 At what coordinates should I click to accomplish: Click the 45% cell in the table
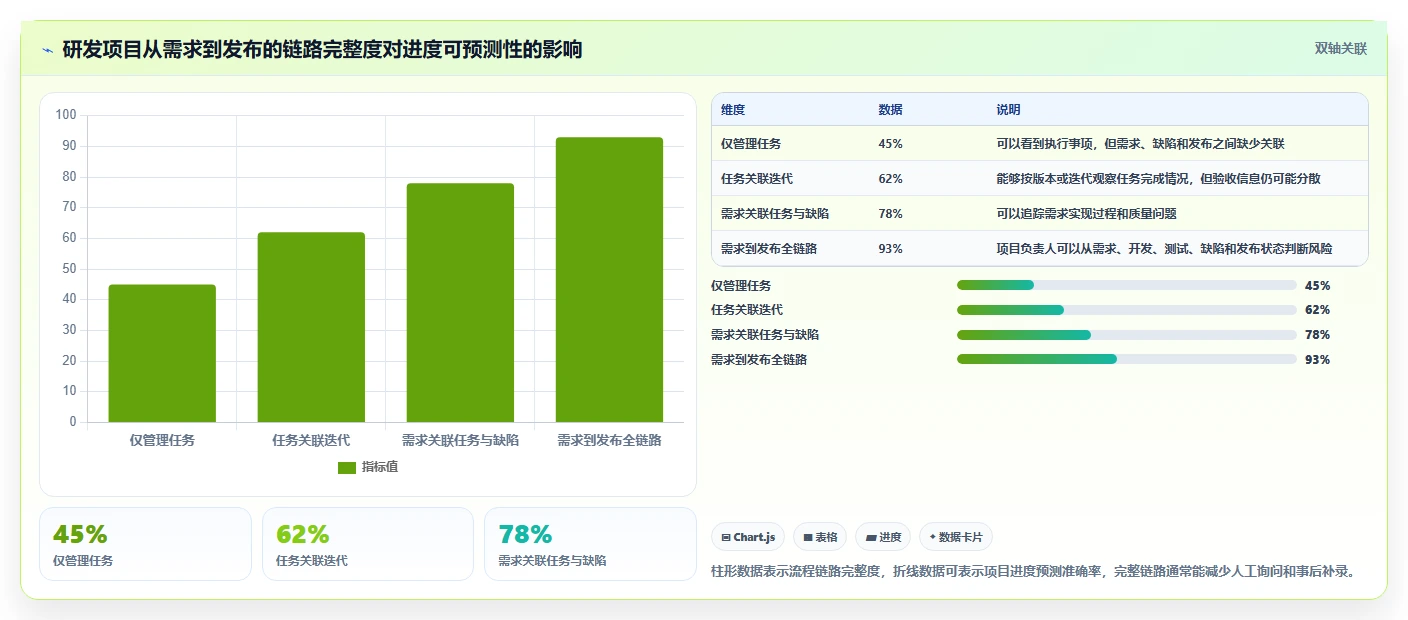tap(890, 144)
